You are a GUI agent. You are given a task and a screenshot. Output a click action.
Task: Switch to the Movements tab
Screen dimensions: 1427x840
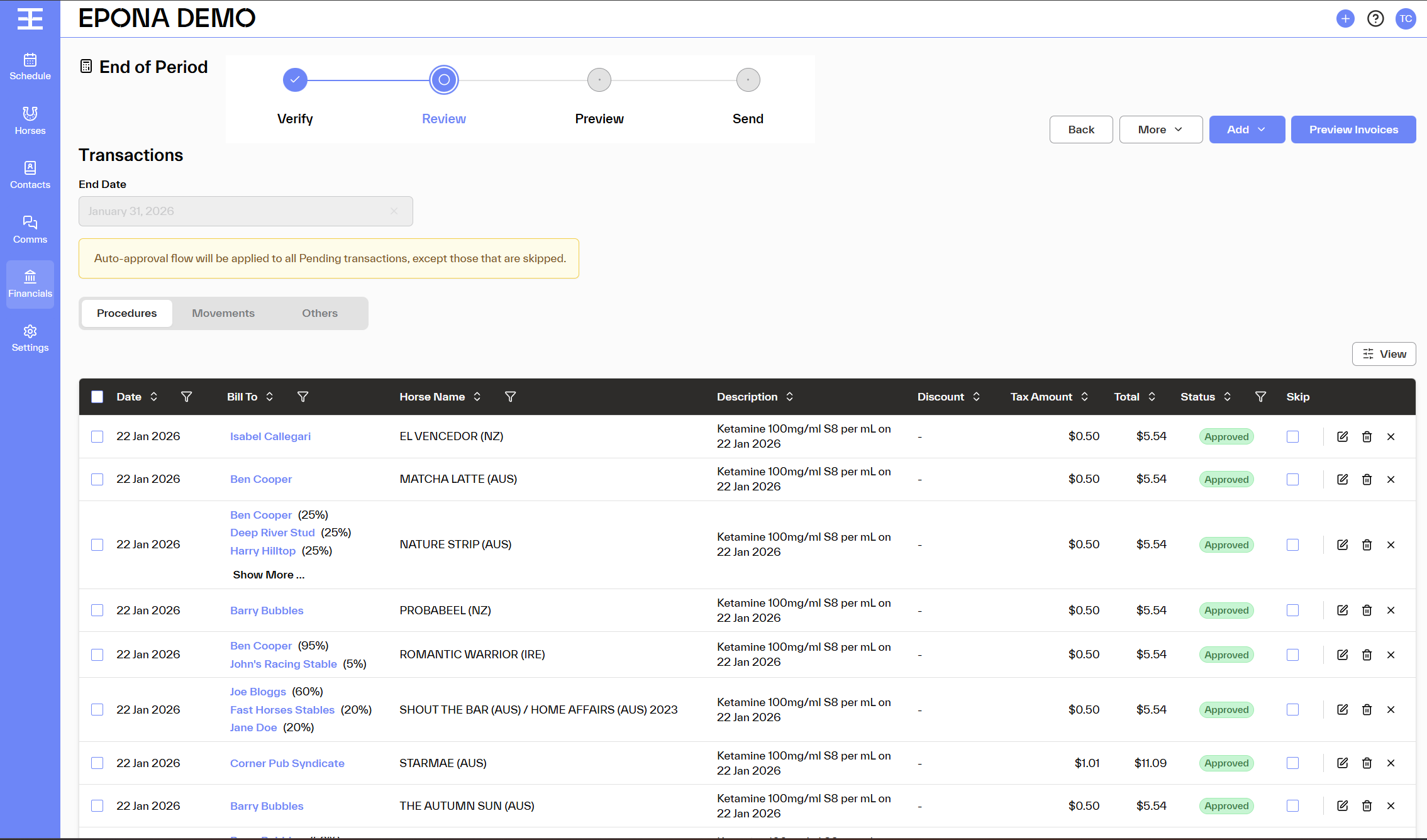tap(223, 313)
